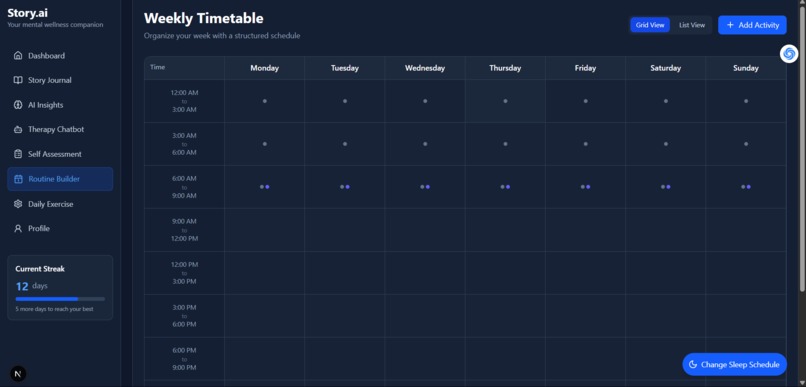Click the 9:00 AM to 12:00 PM time label
The width and height of the screenshot is (806, 387).
pyautogui.click(x=184, y=230)
